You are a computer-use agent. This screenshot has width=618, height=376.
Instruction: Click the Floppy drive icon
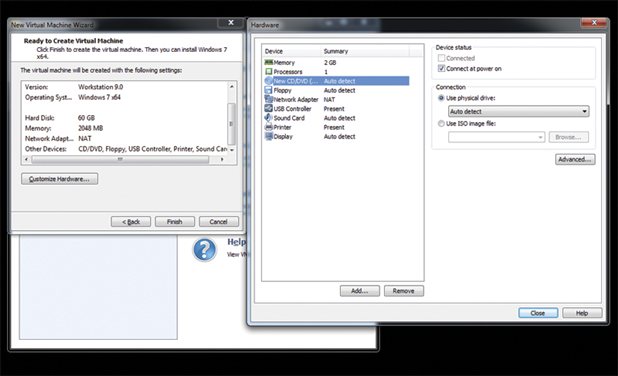point(269,90)
